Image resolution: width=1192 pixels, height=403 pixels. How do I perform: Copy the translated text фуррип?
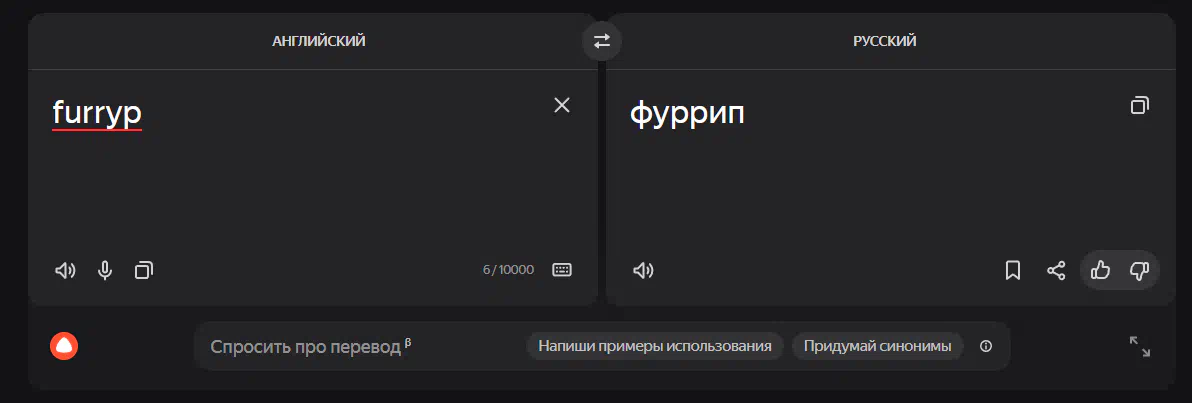pyautogui.click(x=1139, y=105)
